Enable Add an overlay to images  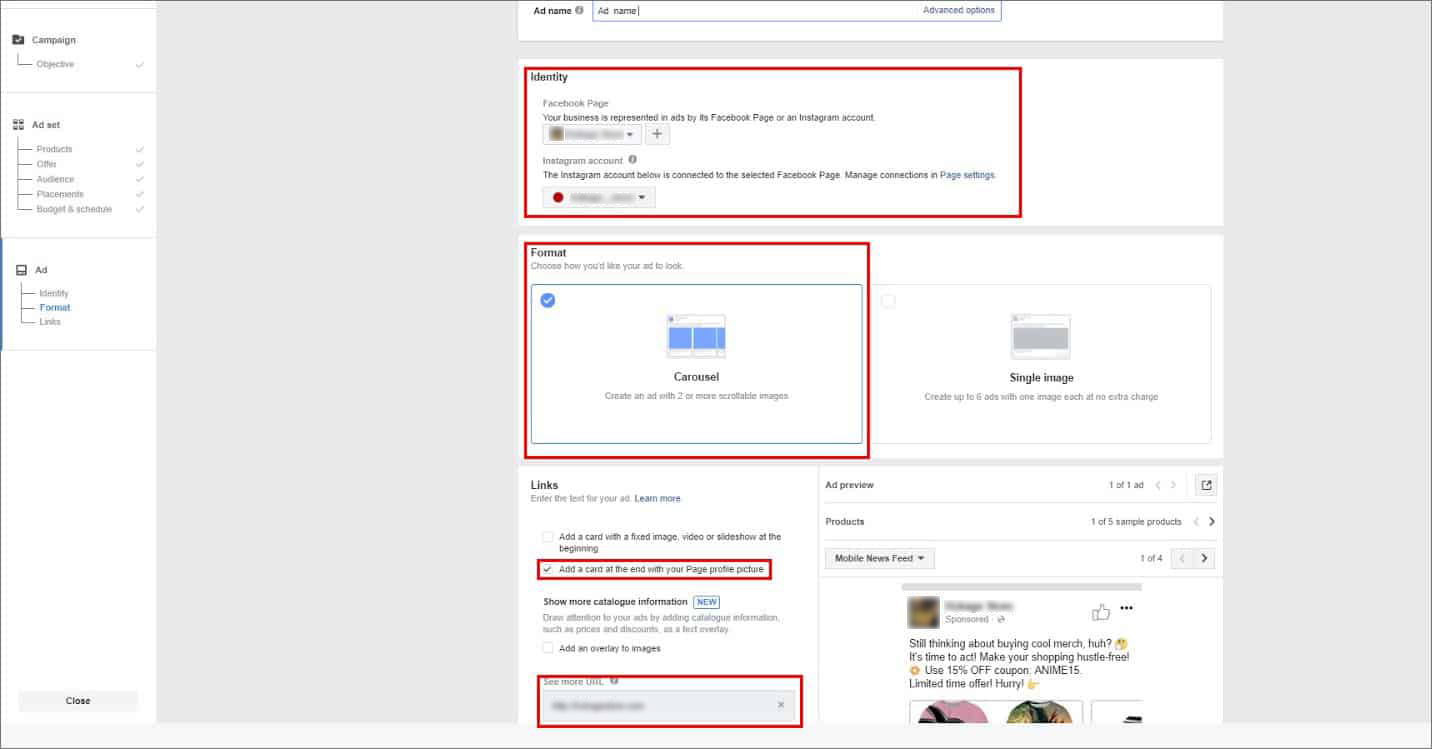click(547, 648)
